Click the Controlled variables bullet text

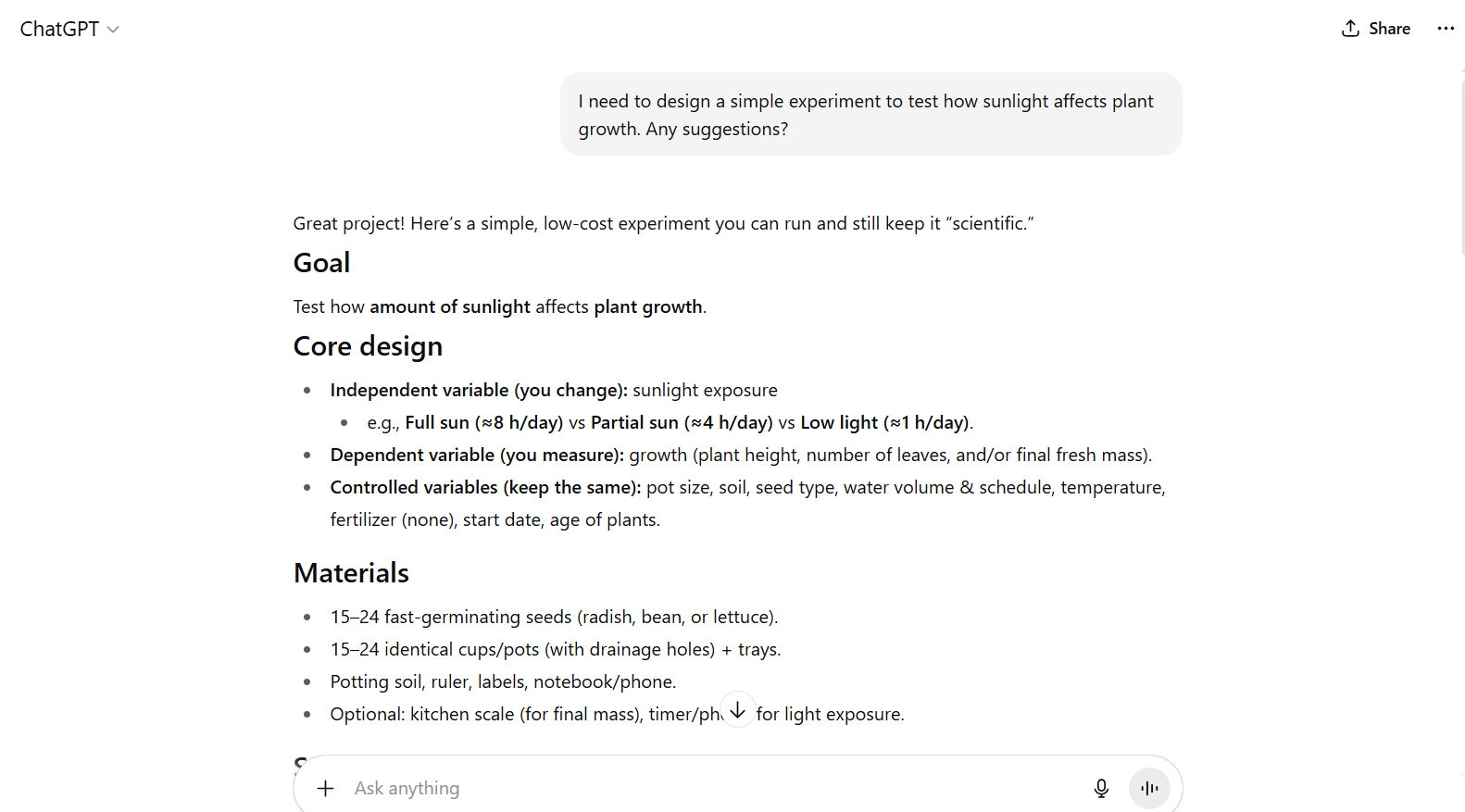[x=746, y=488]
